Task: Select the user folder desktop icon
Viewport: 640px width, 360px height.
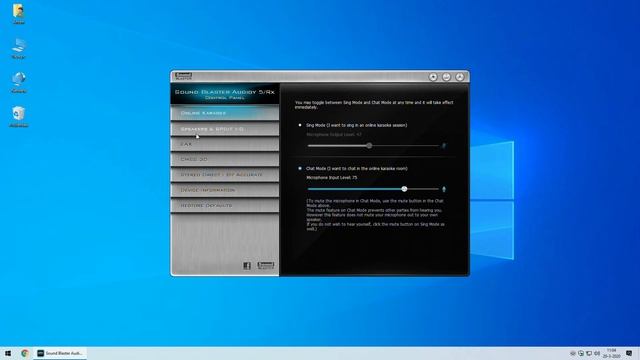Action: point(18,14)
